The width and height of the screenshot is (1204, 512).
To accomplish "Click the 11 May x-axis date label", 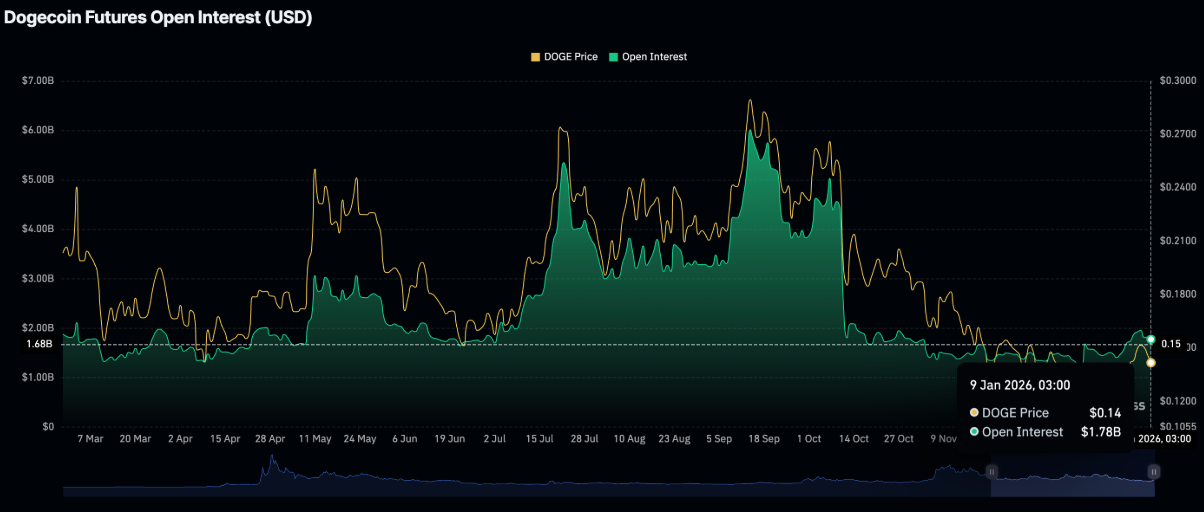I will point(315,439).
